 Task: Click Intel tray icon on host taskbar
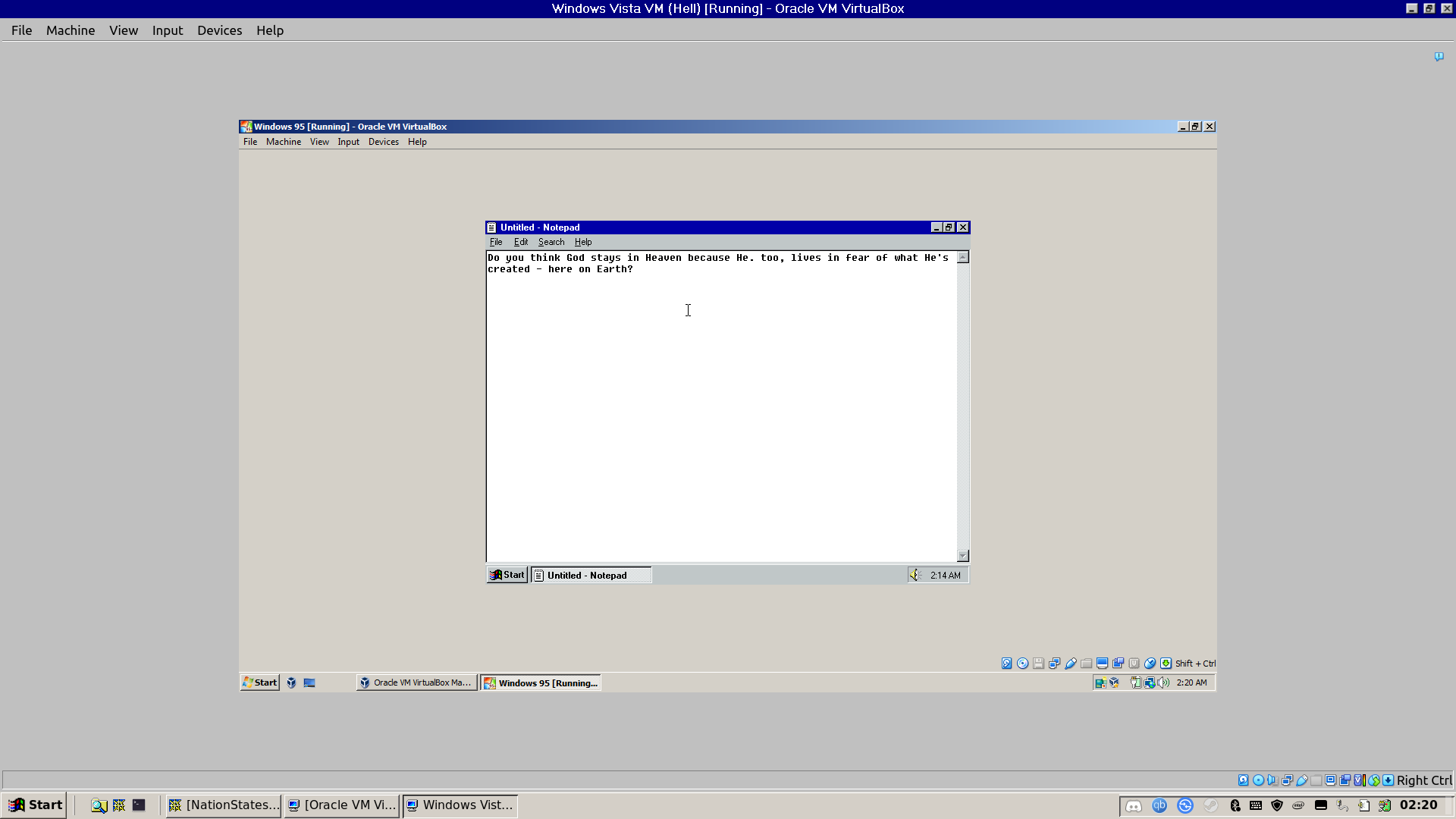point(1298,805)
